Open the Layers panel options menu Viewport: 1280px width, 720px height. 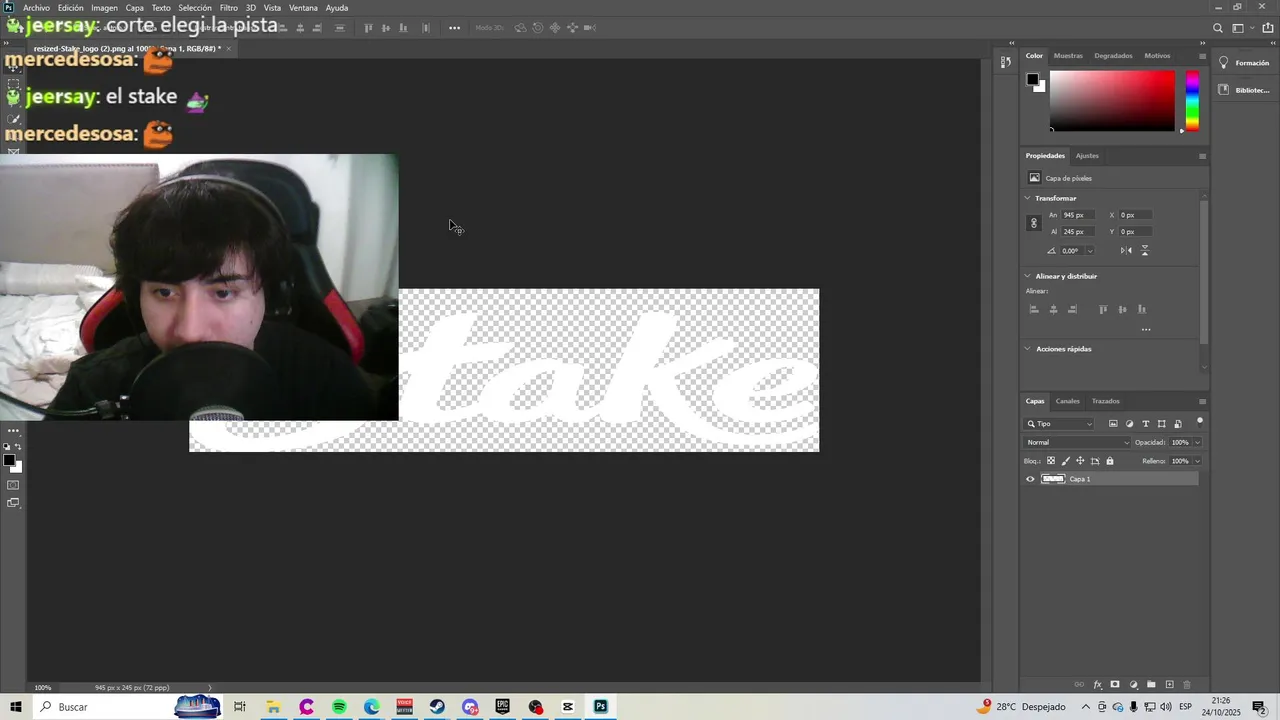tap(1202, 401)
